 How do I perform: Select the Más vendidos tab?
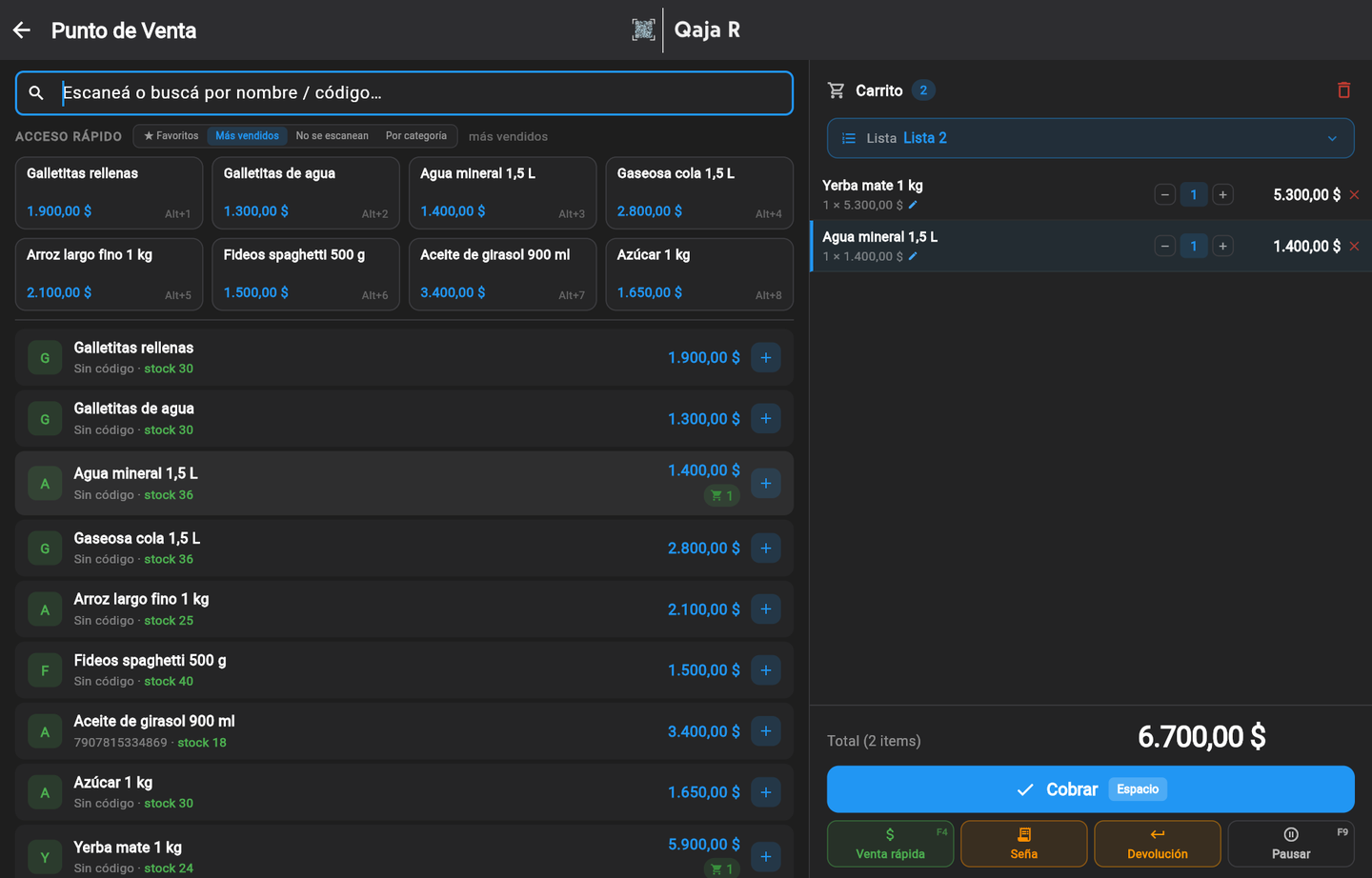tap(247, 136)
